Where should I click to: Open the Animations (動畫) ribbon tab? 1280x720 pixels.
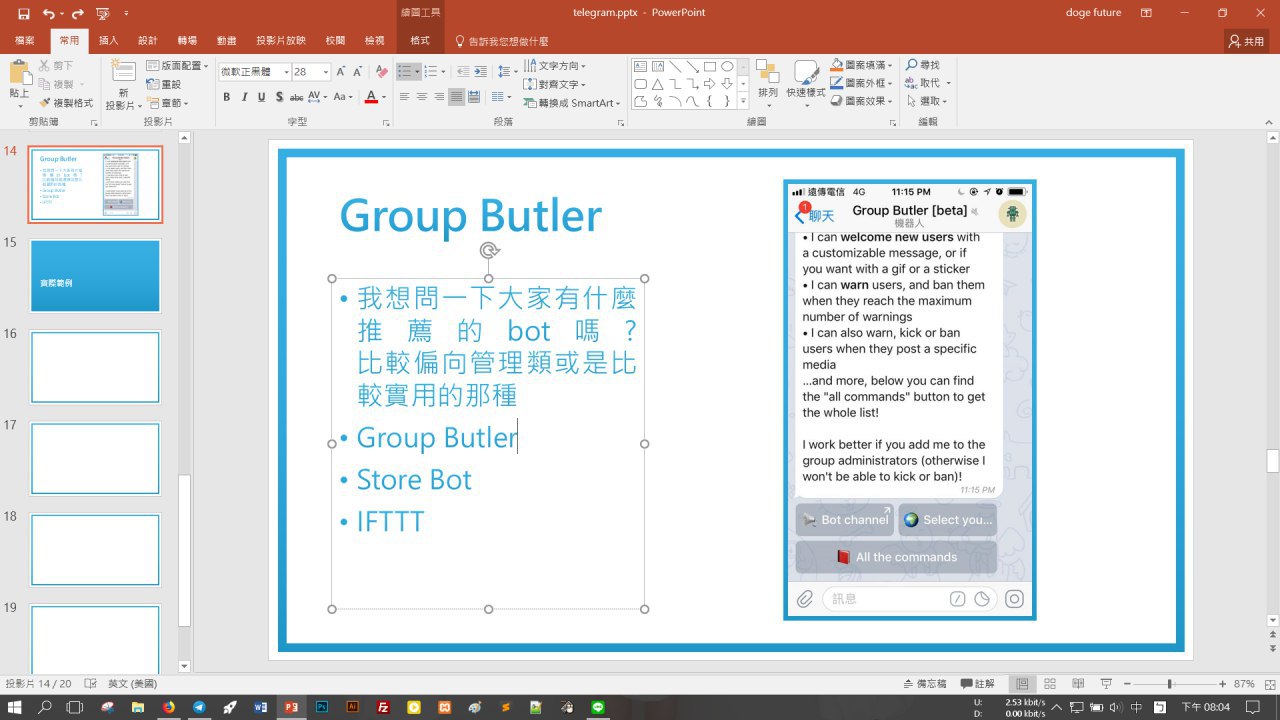point(227,41)
